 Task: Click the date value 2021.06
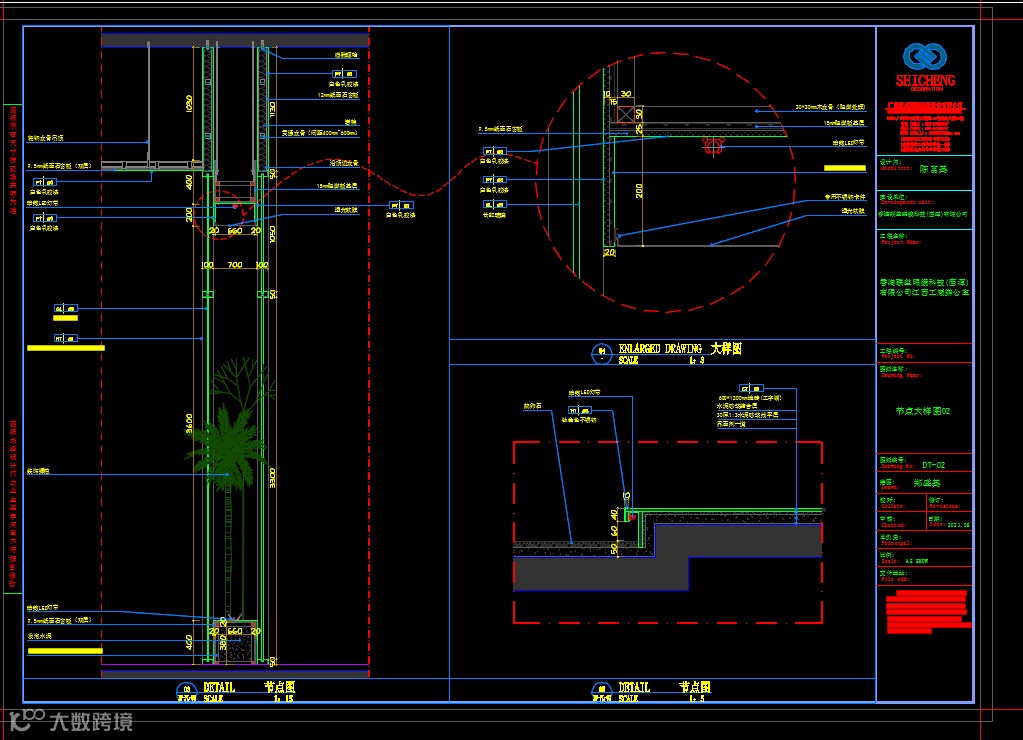coord(958,525)
